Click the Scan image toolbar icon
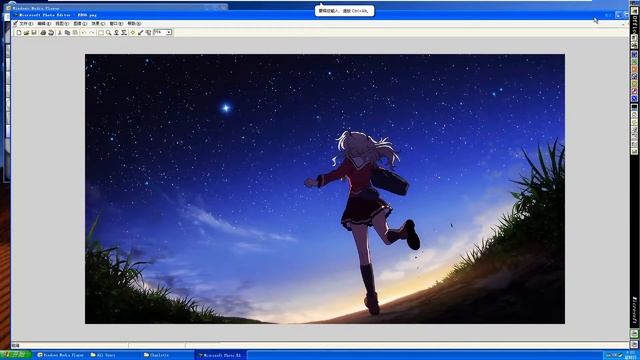Screen dimensions: 640x360 point(51,33)
